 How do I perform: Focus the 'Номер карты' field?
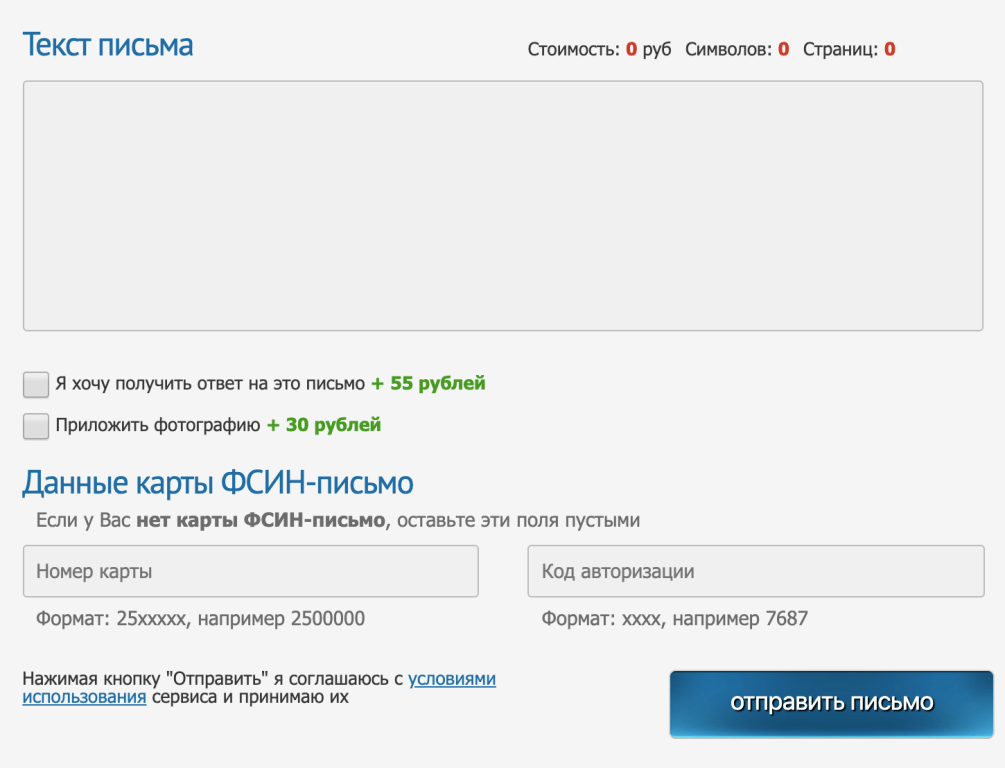[x=250, y=571]
